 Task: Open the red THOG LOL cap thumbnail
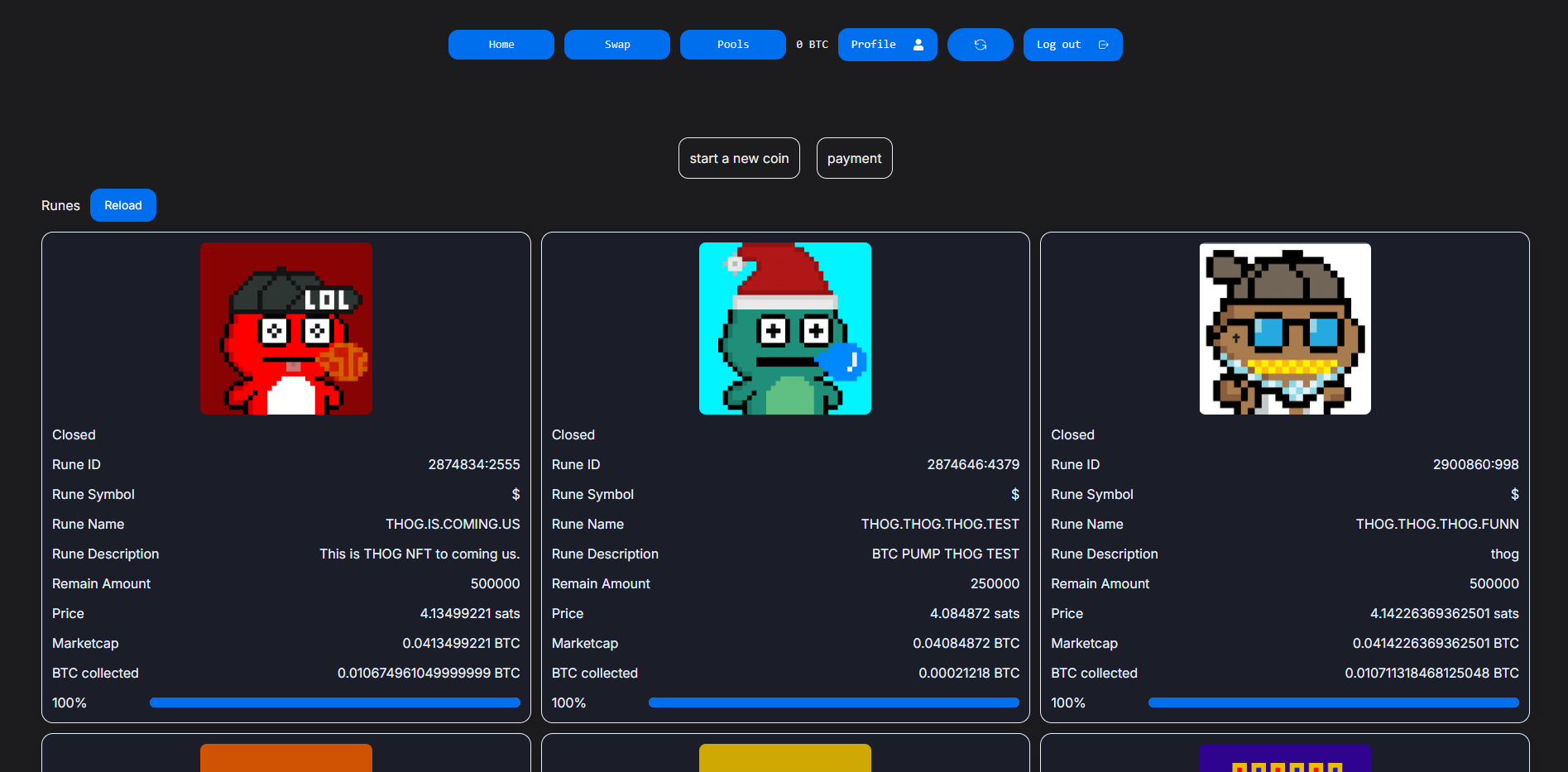(286, 328)
